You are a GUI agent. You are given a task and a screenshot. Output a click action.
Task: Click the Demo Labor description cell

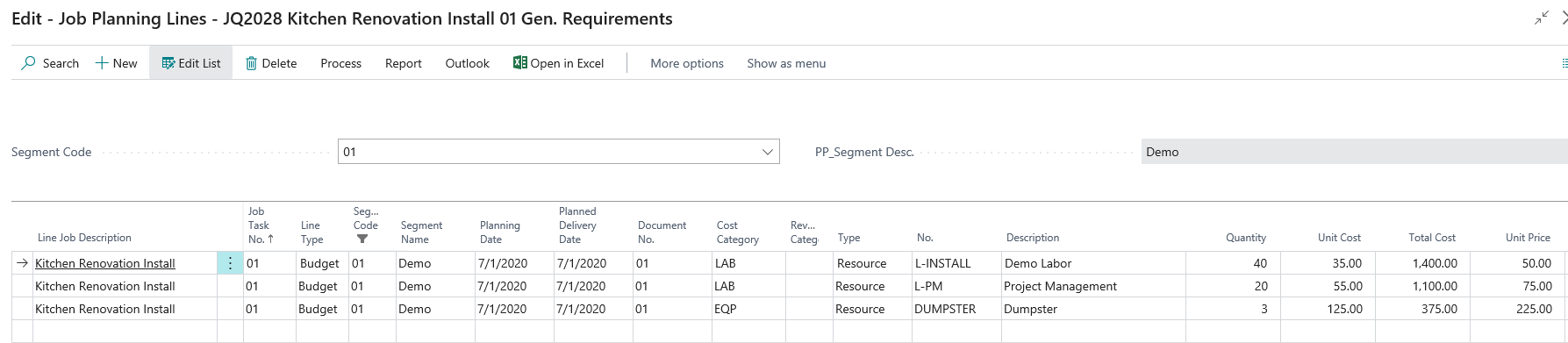(x=1093, y=263)
